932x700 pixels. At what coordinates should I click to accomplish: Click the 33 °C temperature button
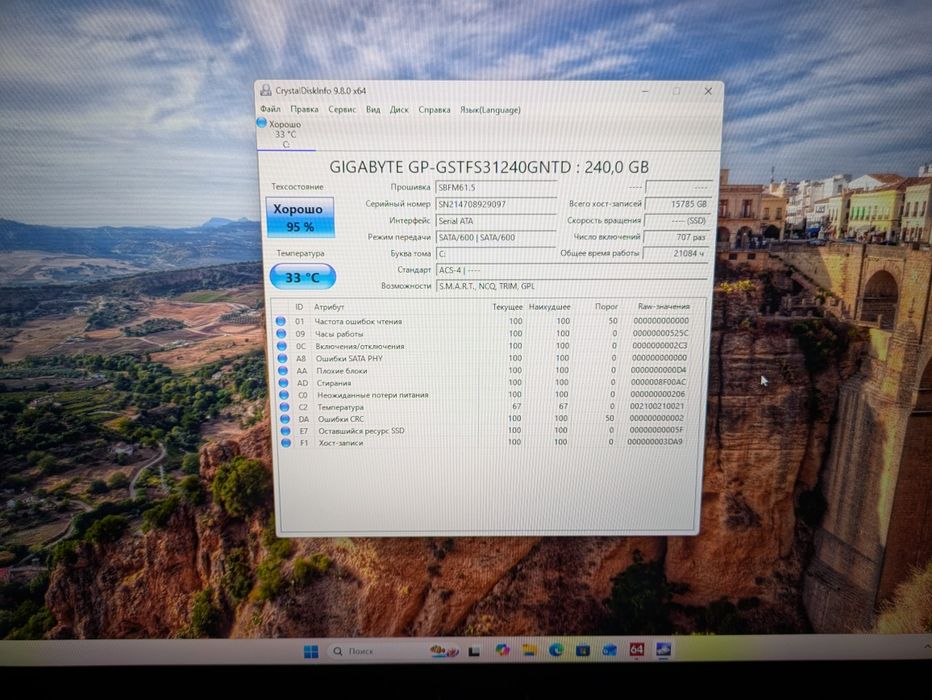click(x=303, y=277)
